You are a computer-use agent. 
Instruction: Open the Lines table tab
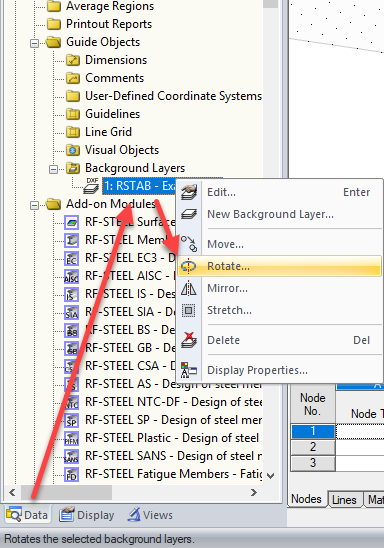[344, 500]
